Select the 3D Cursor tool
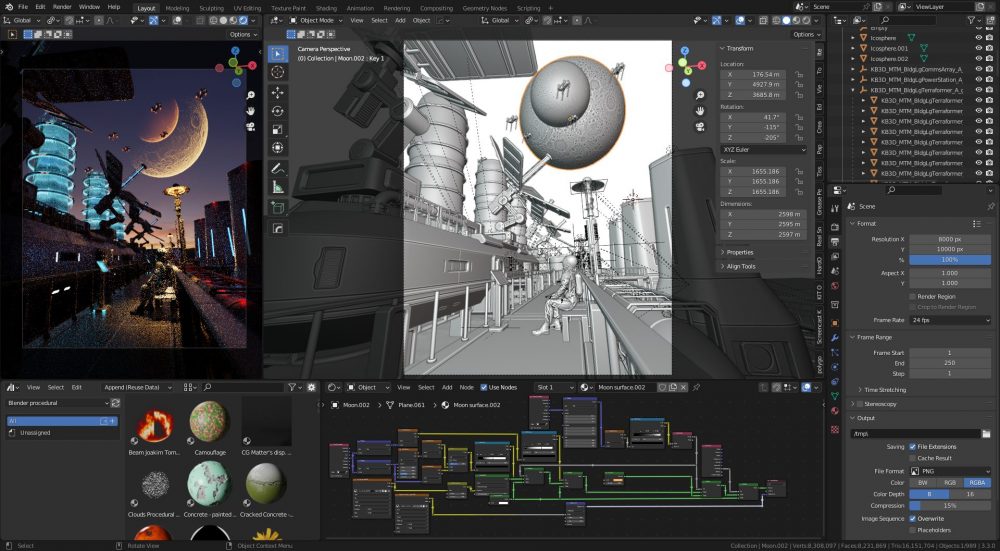Viewport: 1000px width, 551px height. pos(277,72)
